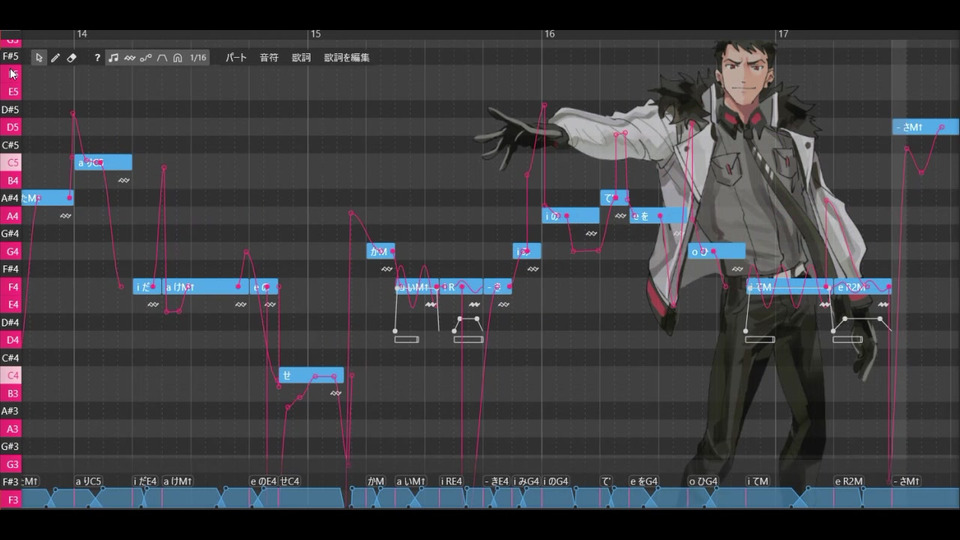The height and width of the screenshot is (540, 960).
Task: Click measure 15 on the timeline ruler
Action: coord(315,34)
